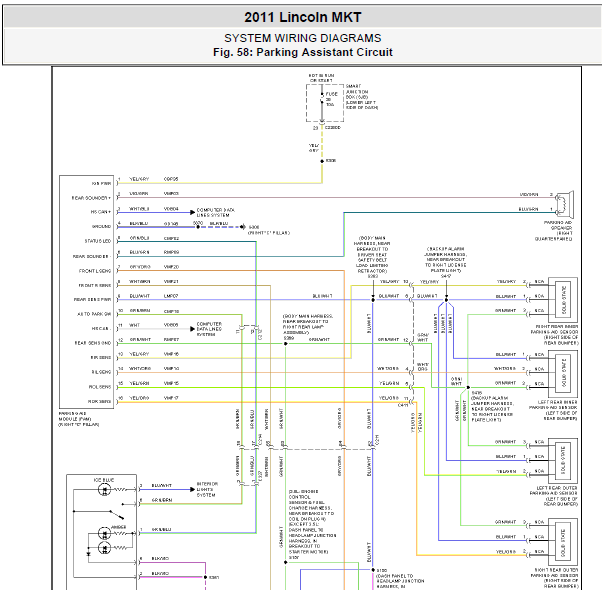Click the '2011 Lincoln MKT' title
Image resolution: width=602 pixels, height=590 pixels.
pos(303,17)
